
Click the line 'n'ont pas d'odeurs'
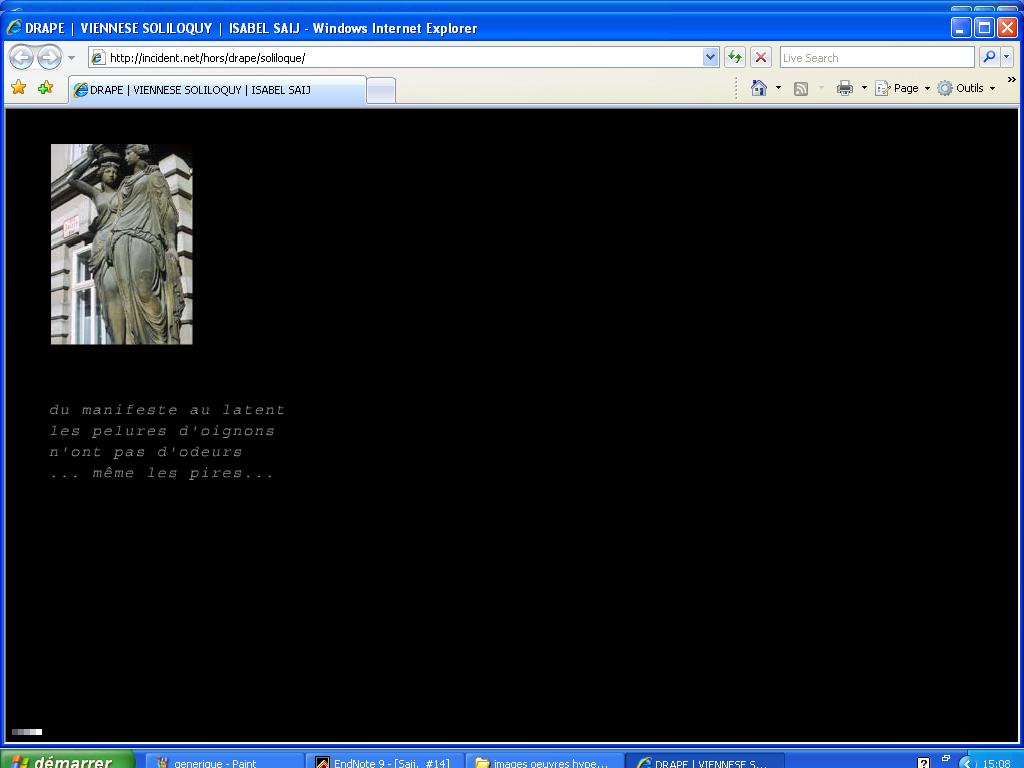(146, 452)
